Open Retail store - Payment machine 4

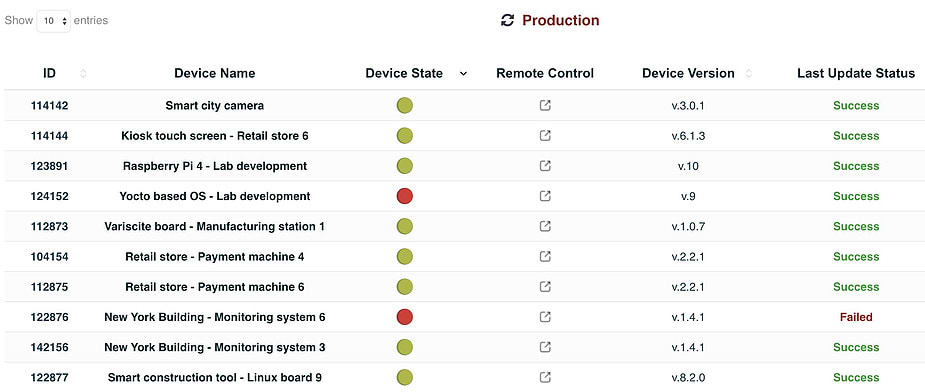tap(215, 257)
